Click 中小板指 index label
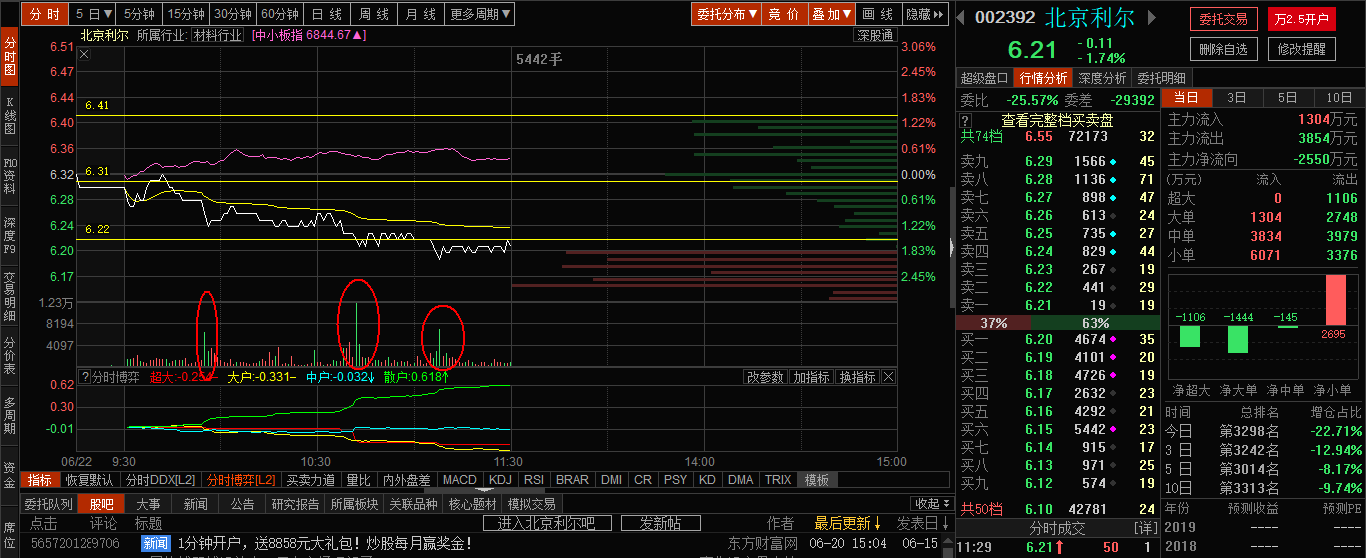The width and height of the screenshot is (1366, 558). tap(310, 35)
